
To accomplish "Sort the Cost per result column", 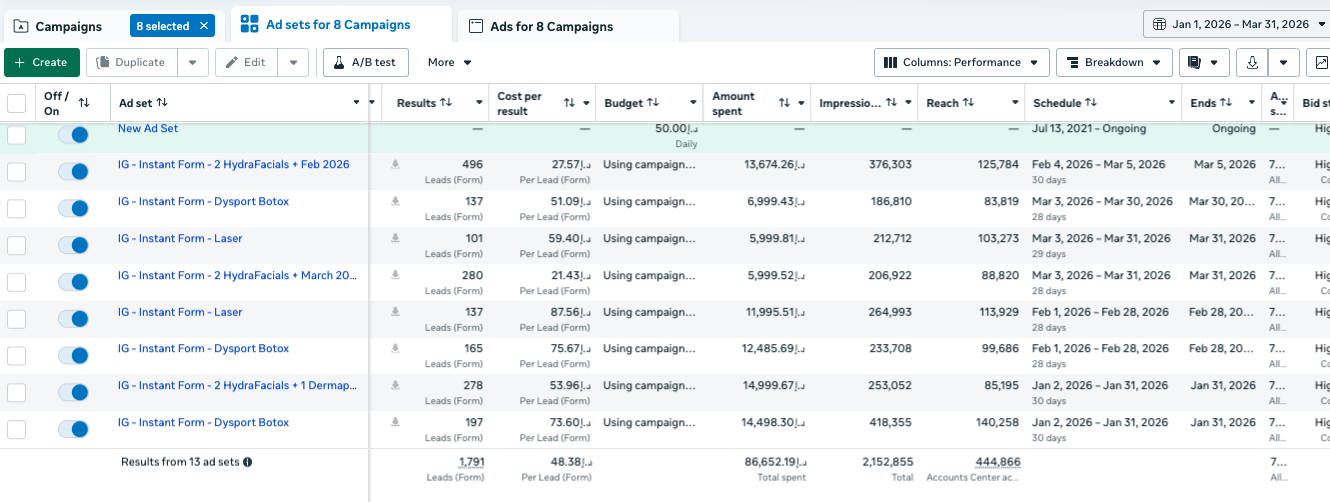I will coord(569,103).
